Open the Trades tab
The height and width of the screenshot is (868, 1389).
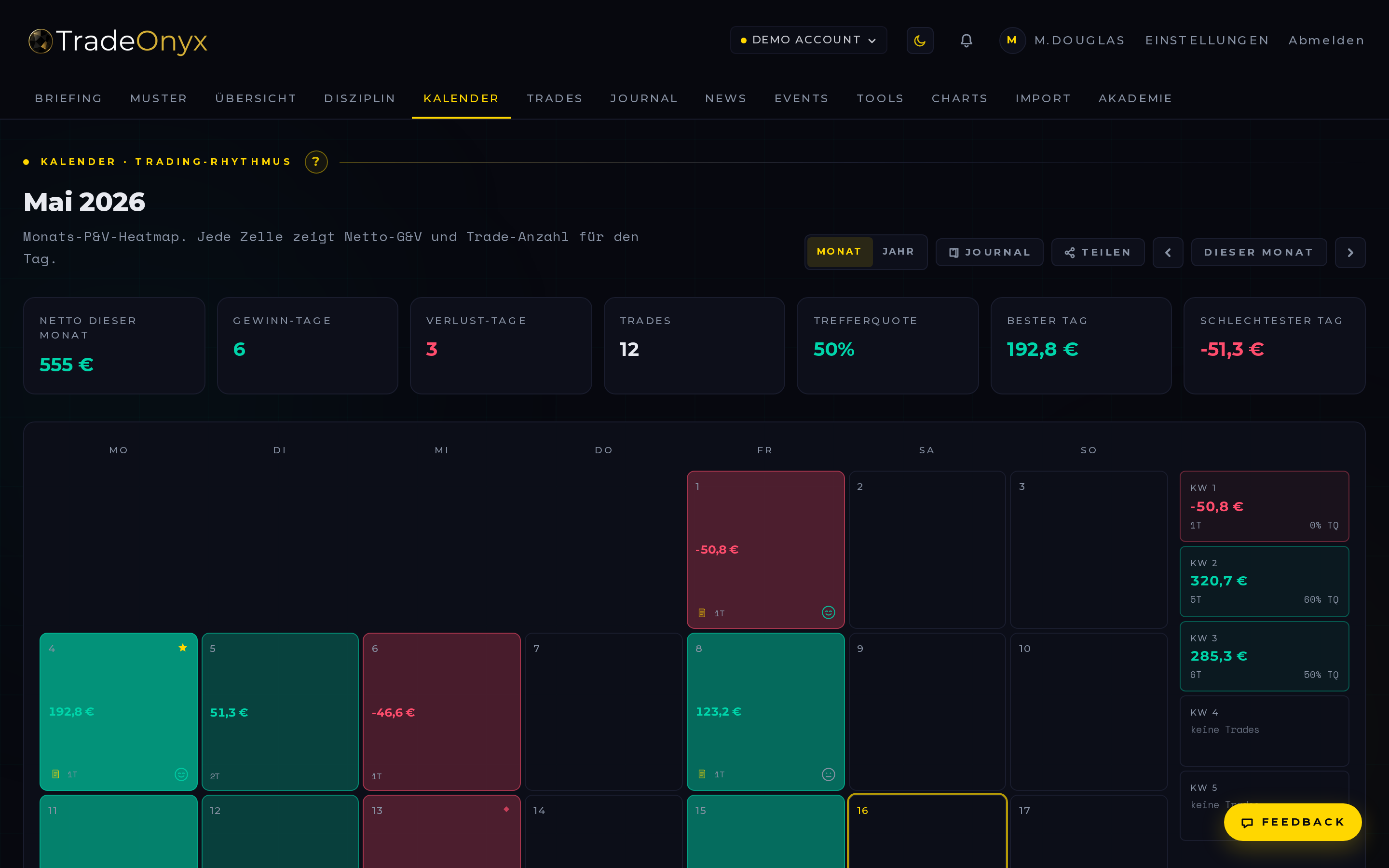(x=555, y=99)
